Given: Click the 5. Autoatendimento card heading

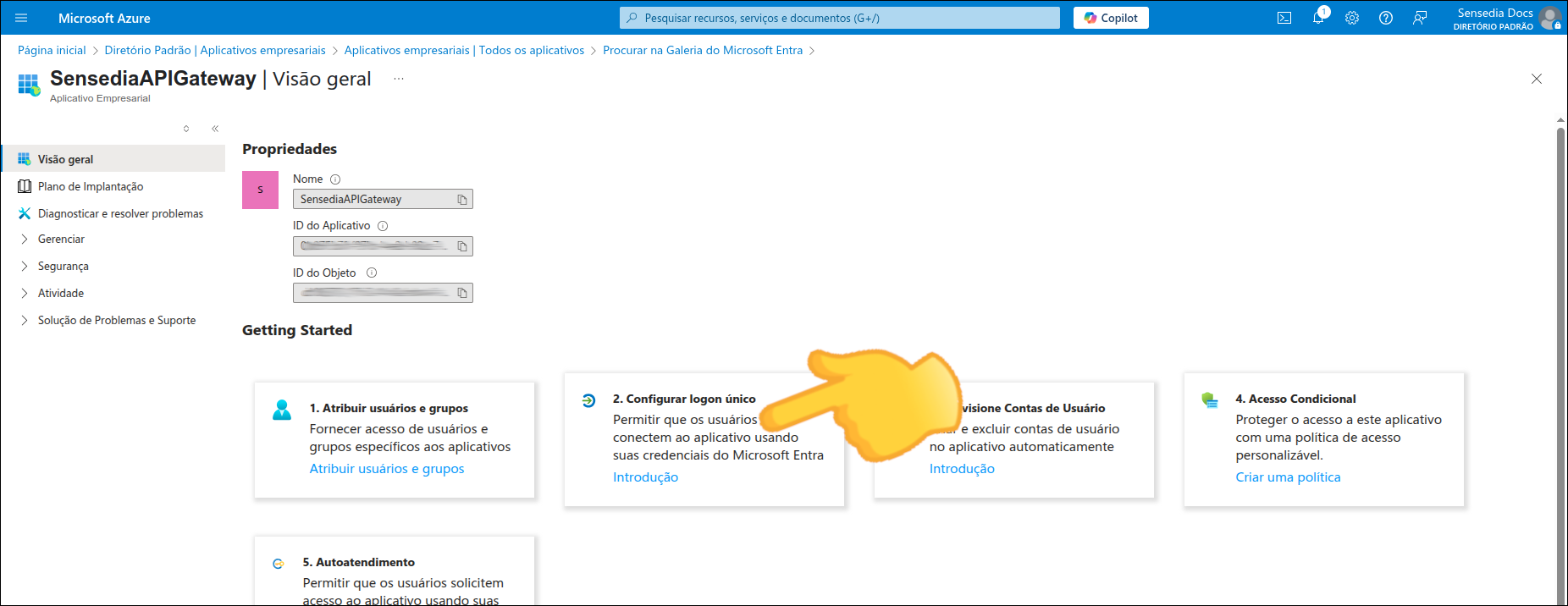Looking at the screenshot, I should (x=359, y=562).
